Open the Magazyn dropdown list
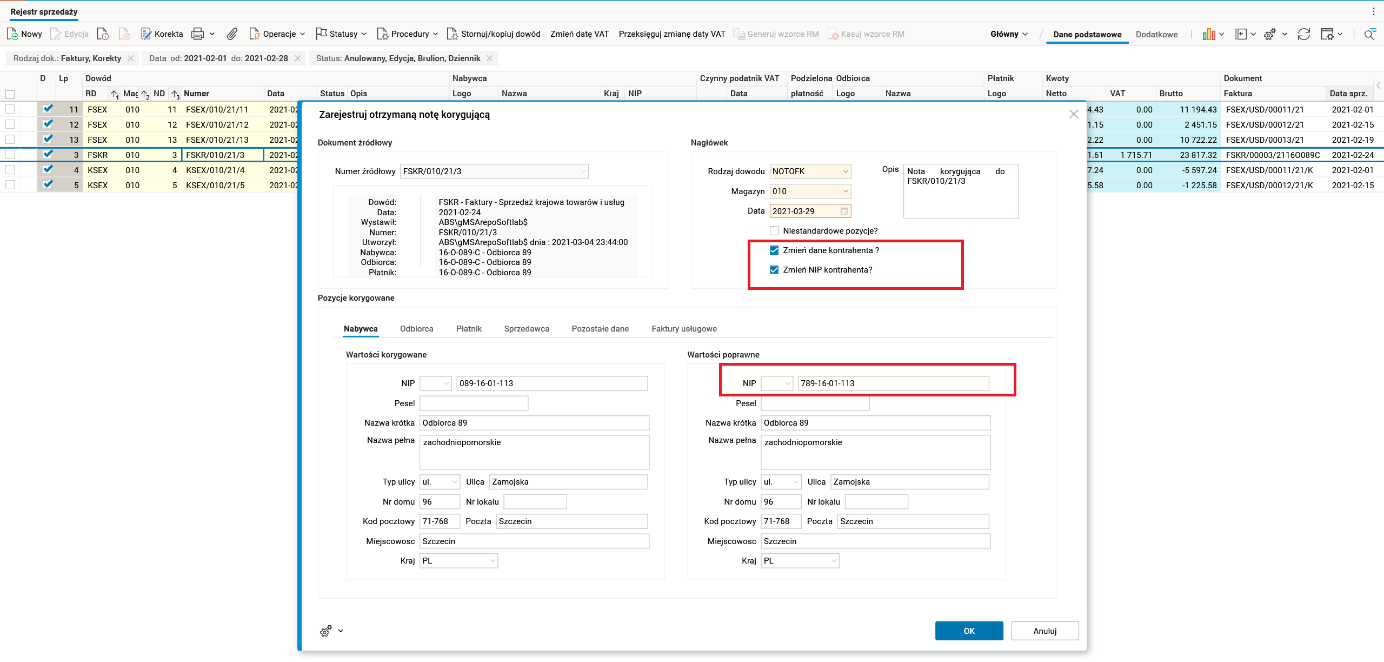The image size is (1384, 662). 845,191
